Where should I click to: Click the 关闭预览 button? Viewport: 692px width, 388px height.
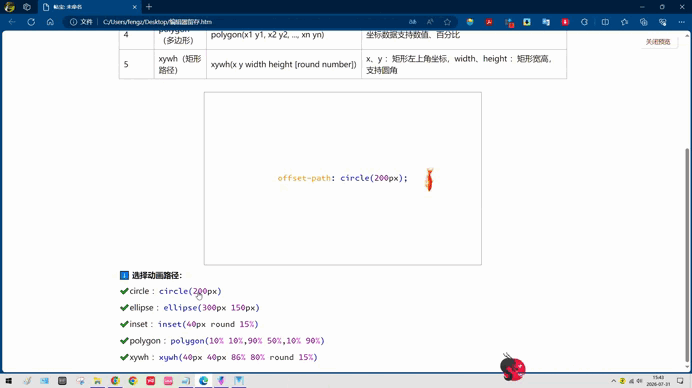(658, 41)
